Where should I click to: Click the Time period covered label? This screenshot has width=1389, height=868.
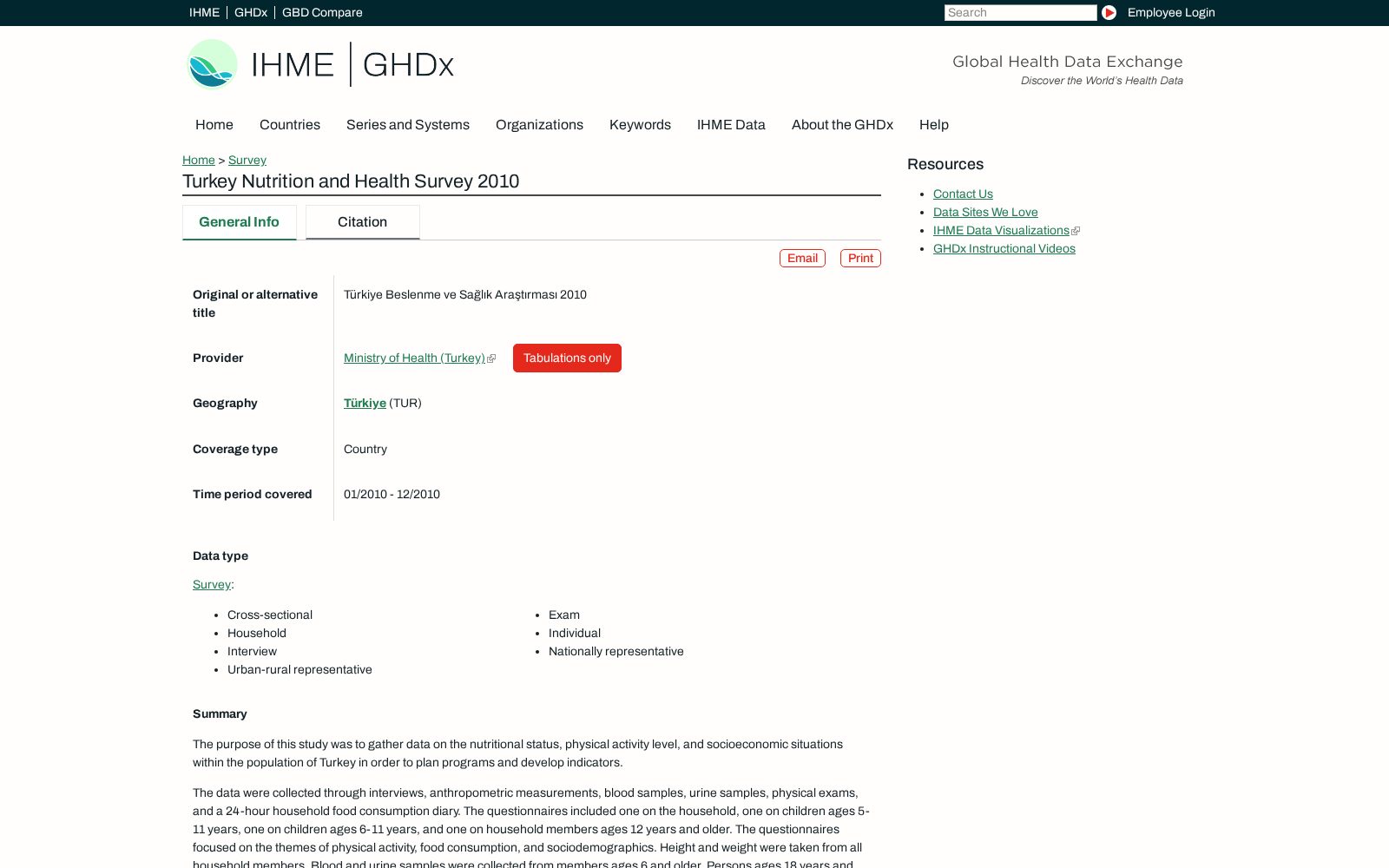(x=252, y=494)
